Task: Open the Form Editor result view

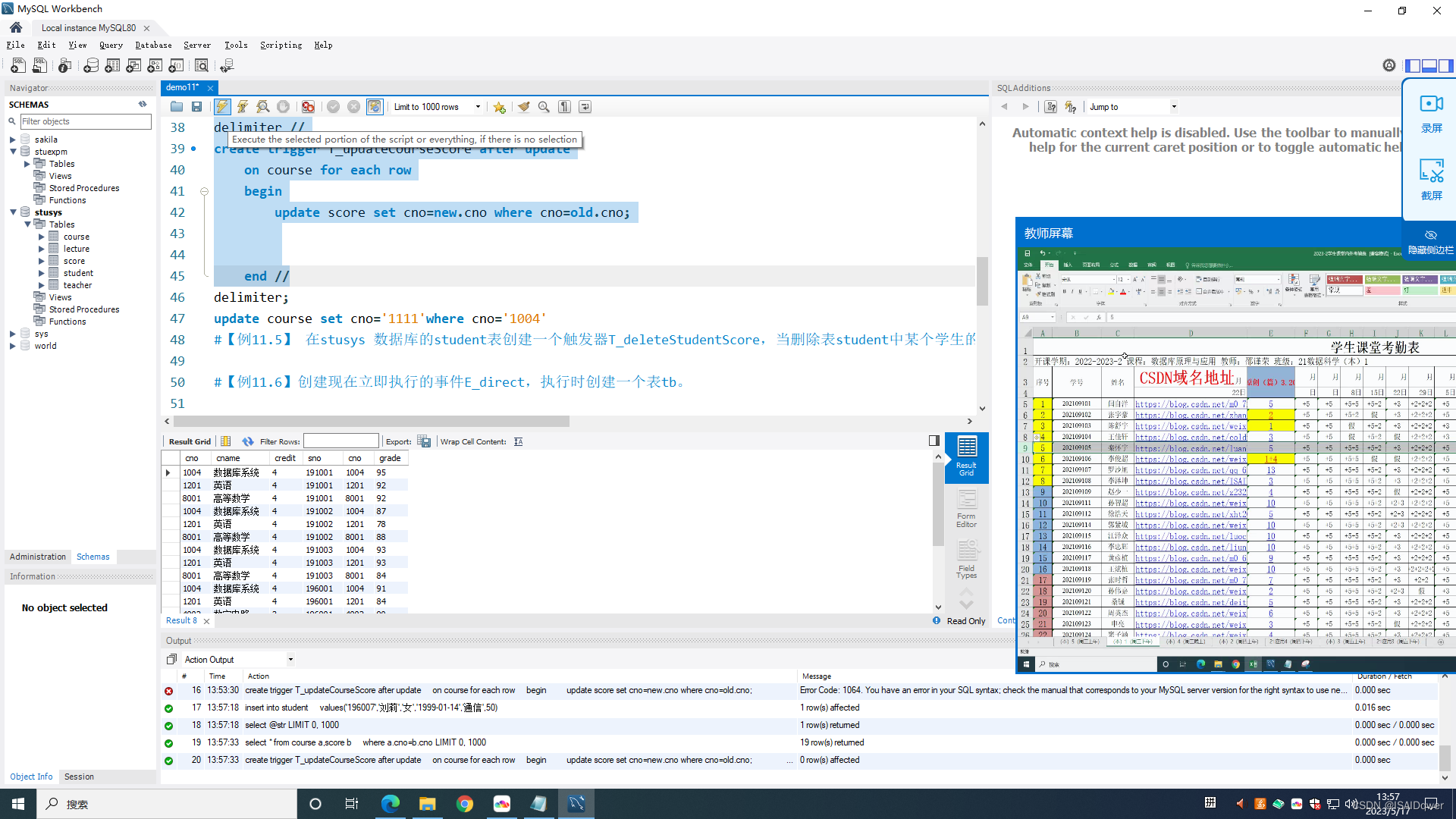Action: tap(966, 508)
